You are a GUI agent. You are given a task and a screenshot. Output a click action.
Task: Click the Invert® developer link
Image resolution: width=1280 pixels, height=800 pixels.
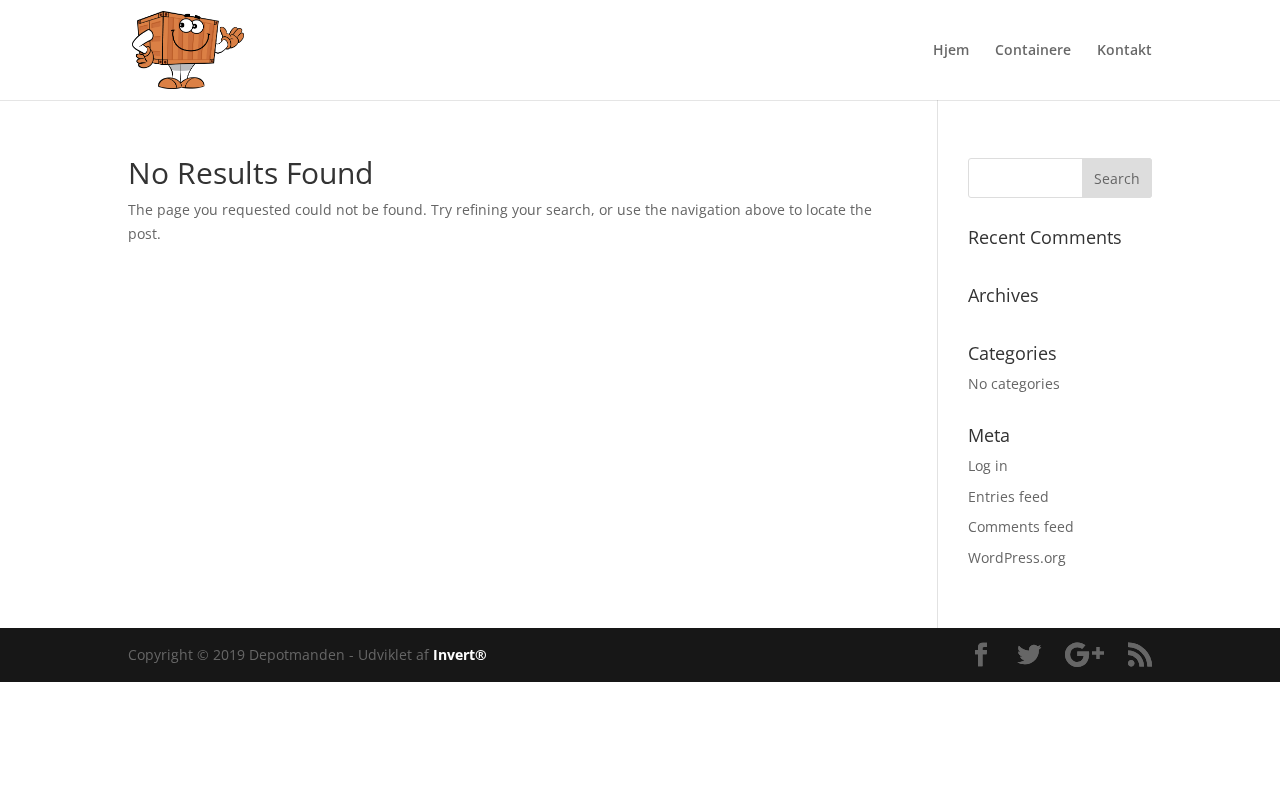[460, 655]
